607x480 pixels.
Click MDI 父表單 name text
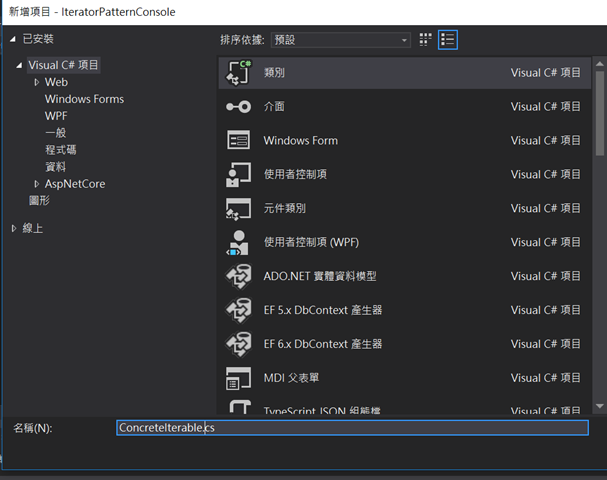click(291, 378)
